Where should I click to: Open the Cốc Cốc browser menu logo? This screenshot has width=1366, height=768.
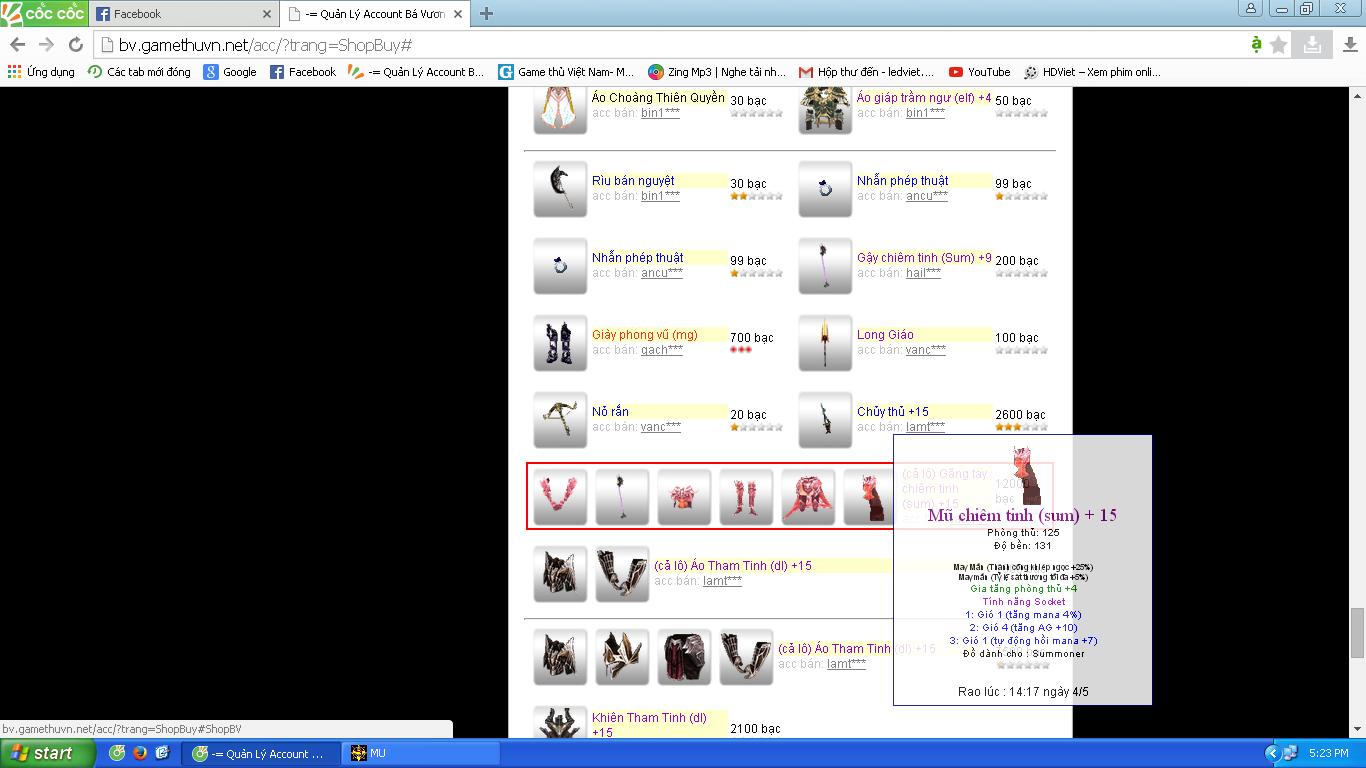pyautogui.click(x=44, y=13)
